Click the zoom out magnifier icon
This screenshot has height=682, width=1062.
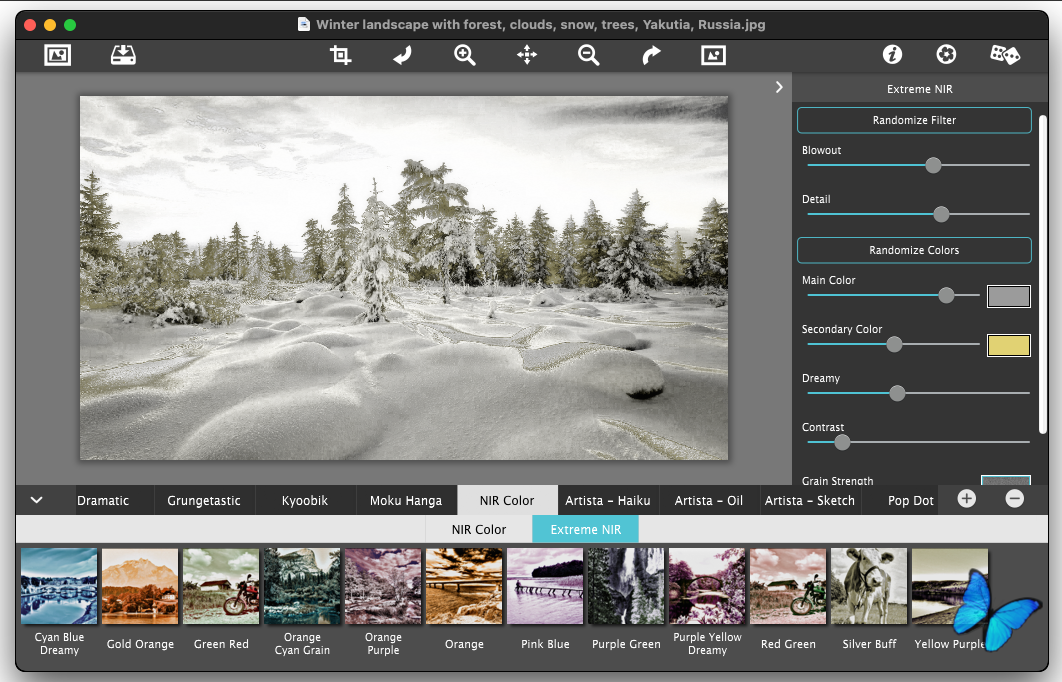click(589, 56)
